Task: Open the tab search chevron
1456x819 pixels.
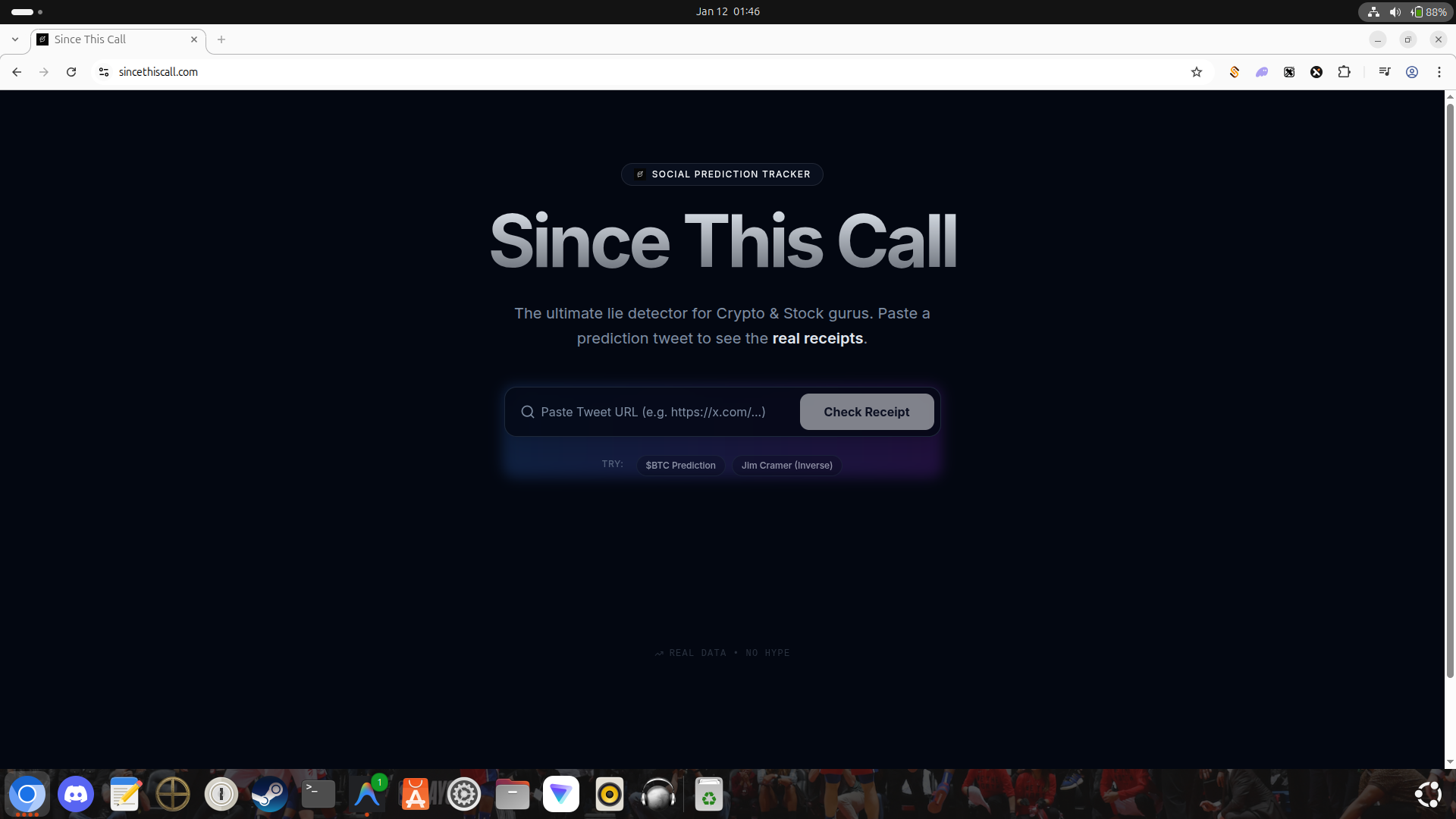Action: pos(14,39)
